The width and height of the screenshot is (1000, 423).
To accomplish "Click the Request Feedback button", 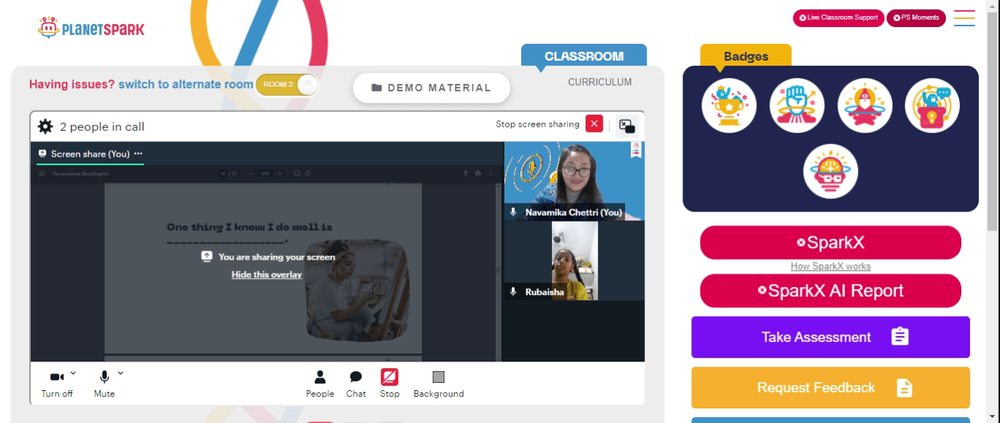I will (x=830, y=387).
